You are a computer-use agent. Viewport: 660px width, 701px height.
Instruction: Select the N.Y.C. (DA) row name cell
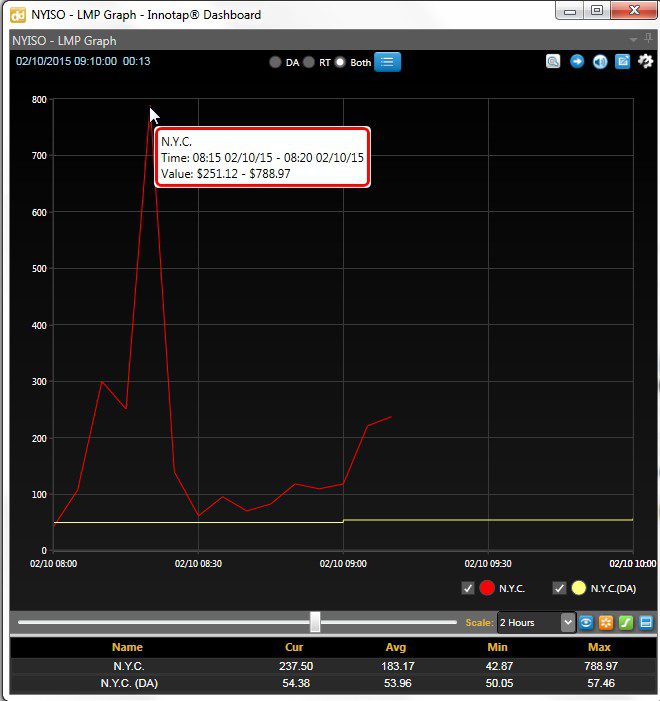[x=129, y=683]
